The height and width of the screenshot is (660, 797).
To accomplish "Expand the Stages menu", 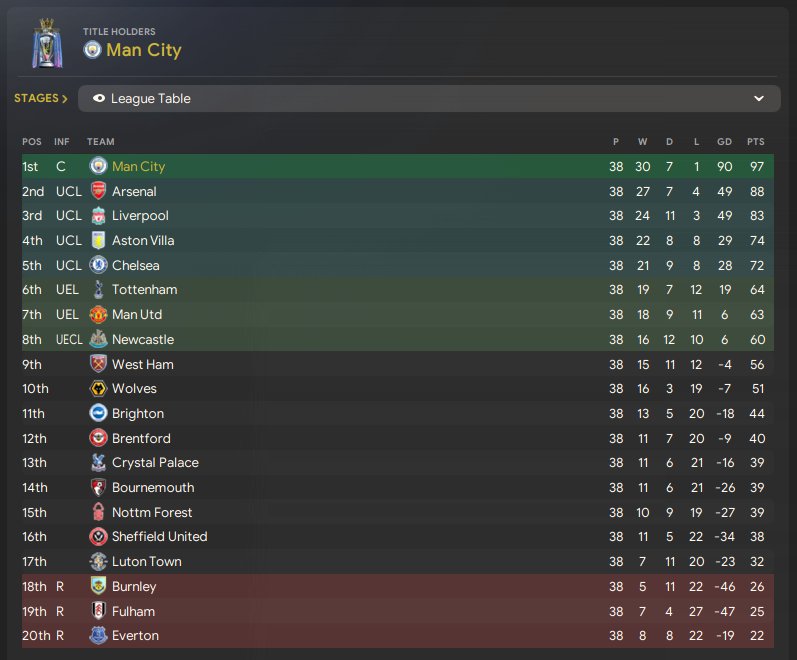I will click(x=41, y=99).
